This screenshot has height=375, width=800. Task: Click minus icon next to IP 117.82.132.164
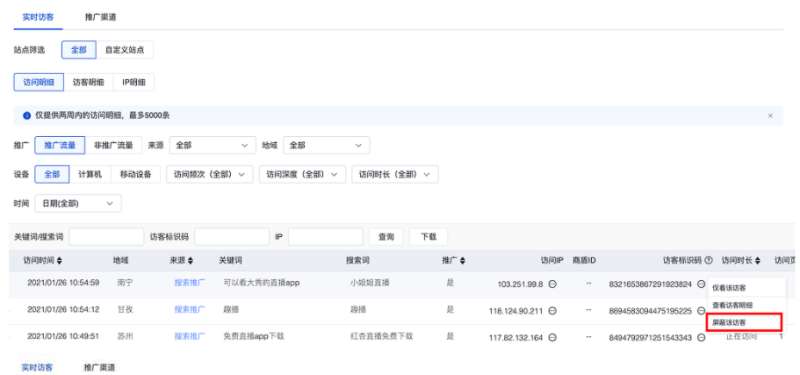553,338
